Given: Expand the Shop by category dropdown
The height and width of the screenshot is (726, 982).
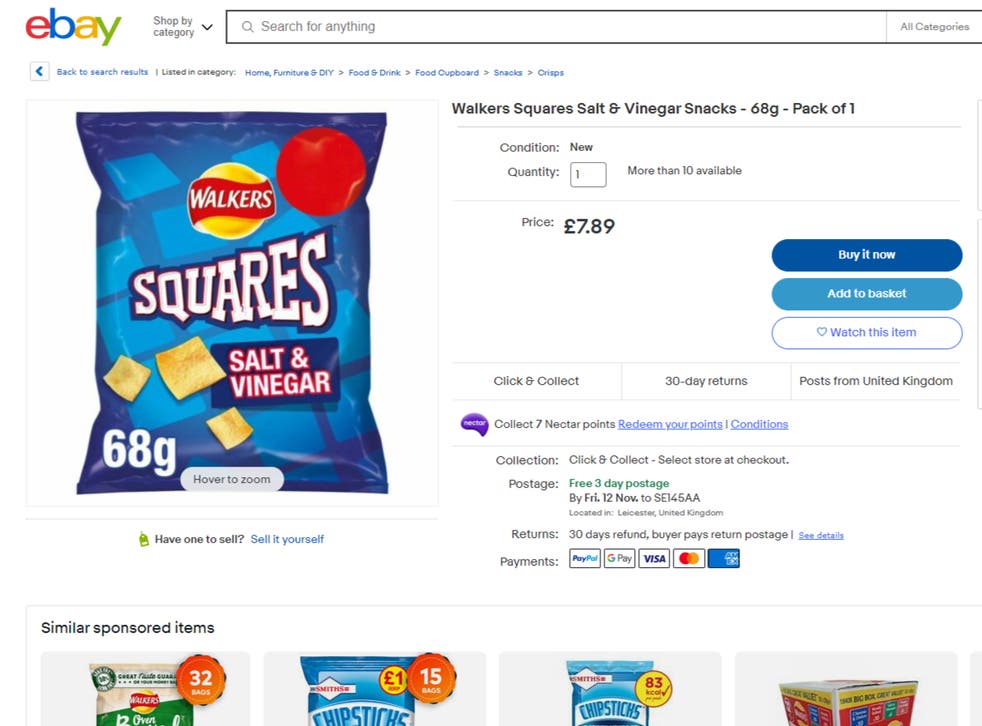Looking at the screenshot, I should click(182, 27).
